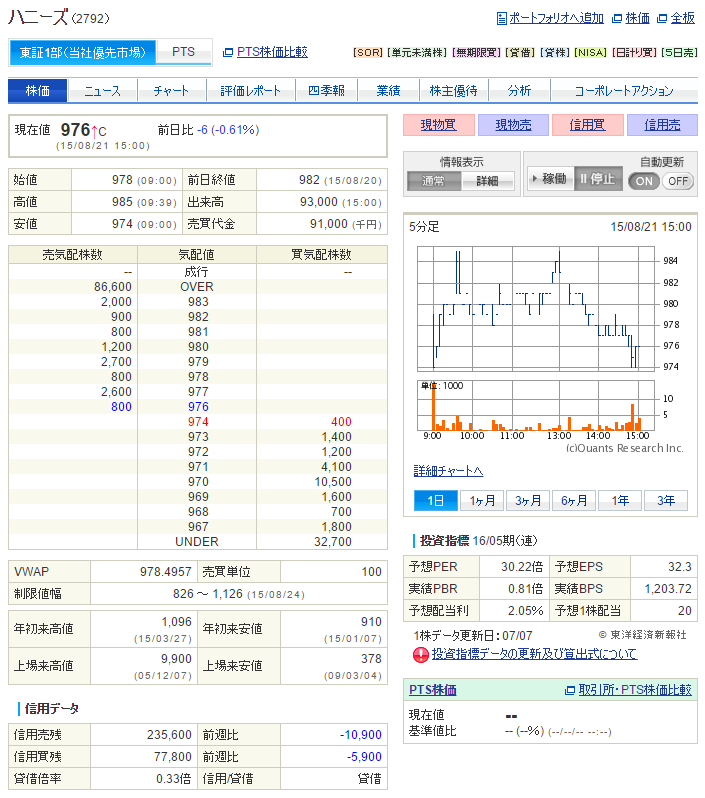Click the popup icon next to PTS株価比較
Viewport: 705px width, 798px height.
(x=228, y=52)
